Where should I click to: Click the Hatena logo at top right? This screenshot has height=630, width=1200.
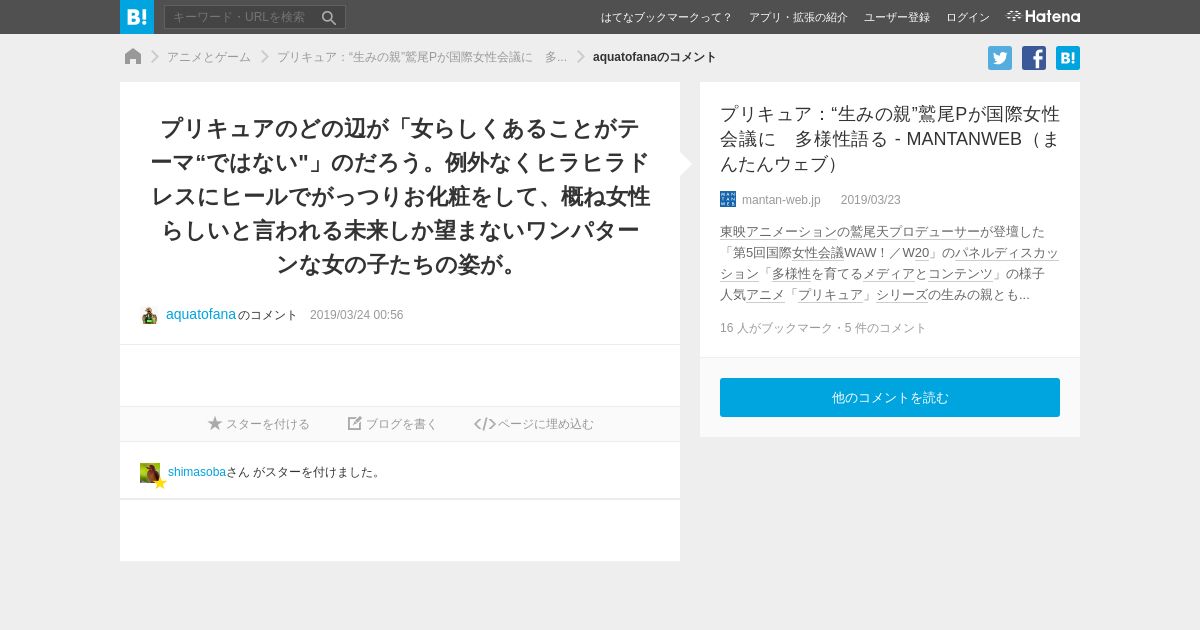1043,17
